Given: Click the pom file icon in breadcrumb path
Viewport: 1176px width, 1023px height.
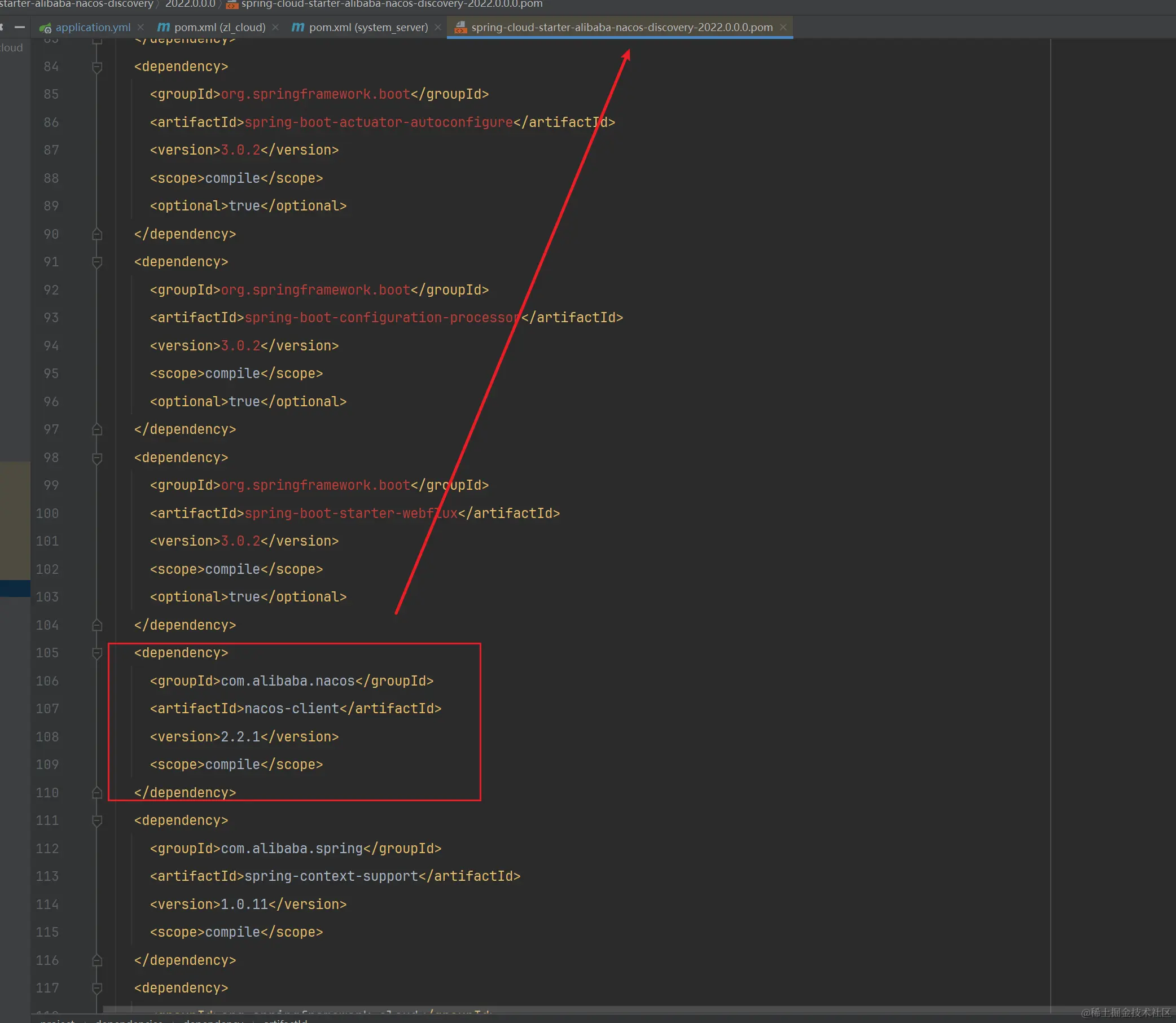Looking at the screenshot, I should pyautogui.click(x=232, y=5).
